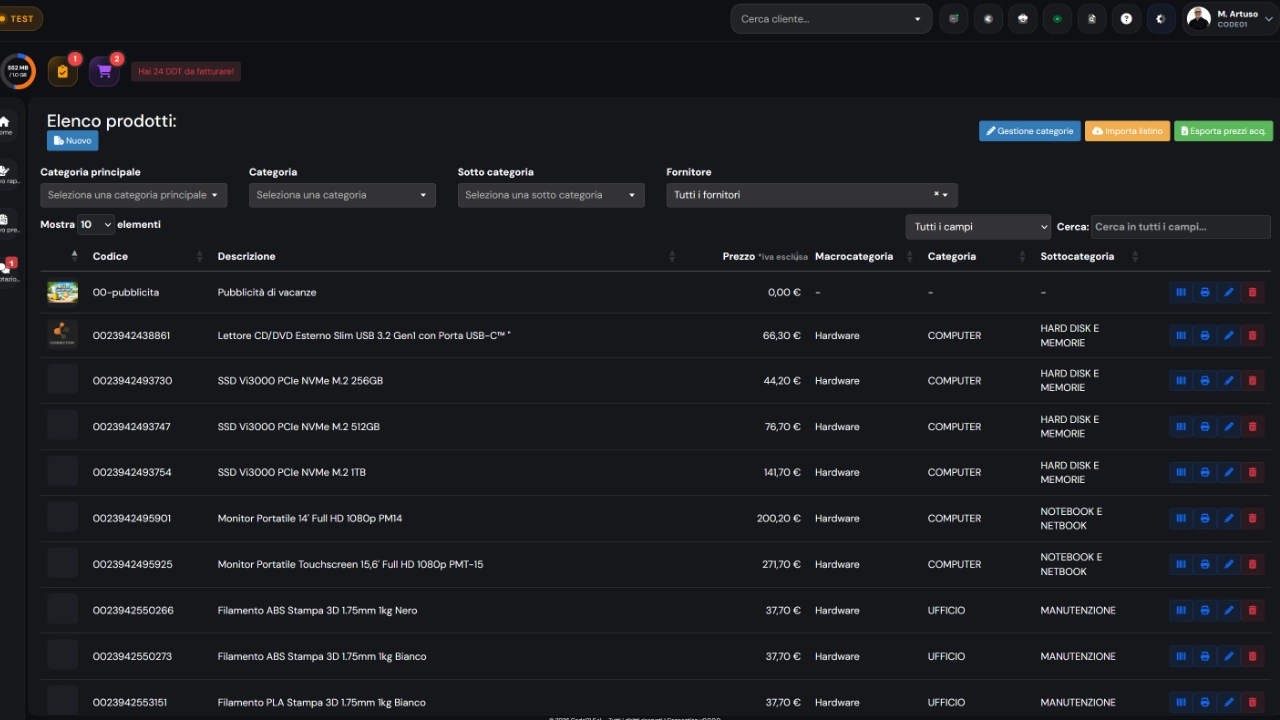The width and height of the screenshot is (1280, 720).
Task: Click the document search icon in header
Action: tap(1092, 19)
